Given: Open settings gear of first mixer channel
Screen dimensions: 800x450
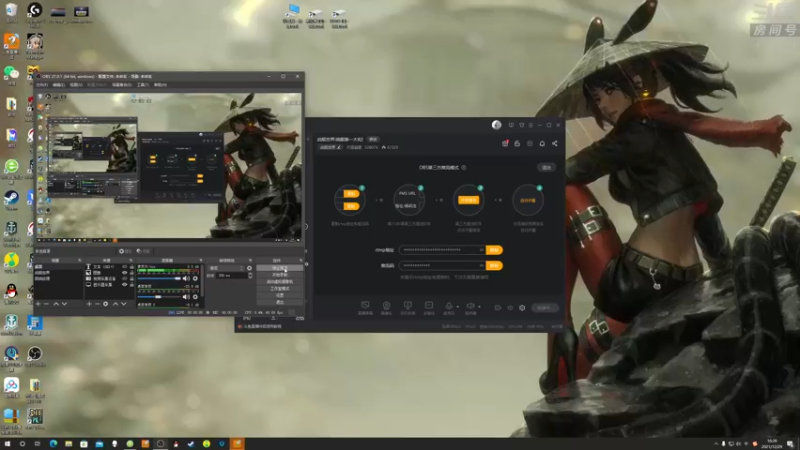Looking at the screenshot, I should pyautogui.click(x=195, y=279).
